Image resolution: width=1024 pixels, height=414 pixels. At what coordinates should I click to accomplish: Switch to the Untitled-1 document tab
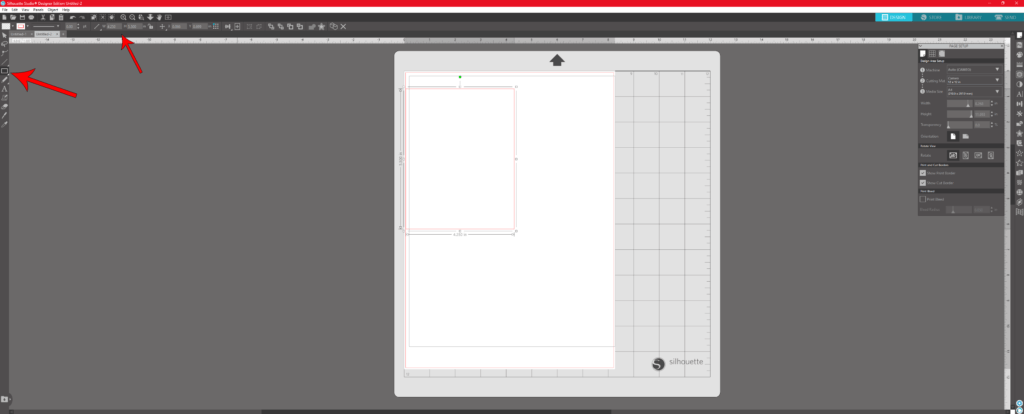18,33
